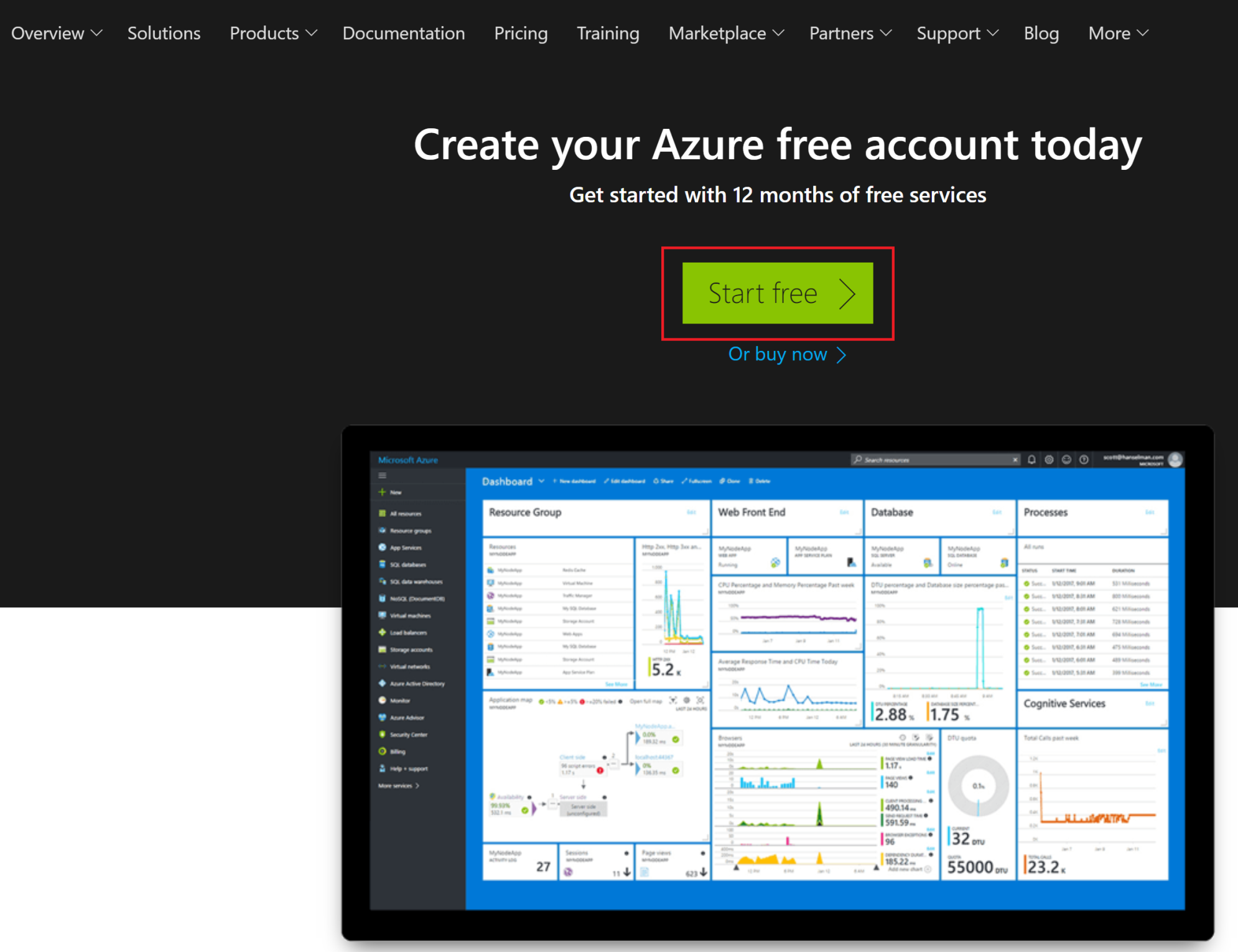The height and width of the screenshot is (952, 1238).
Task: Expand More services chevron in preview sidebar
Action: point(417,786)
